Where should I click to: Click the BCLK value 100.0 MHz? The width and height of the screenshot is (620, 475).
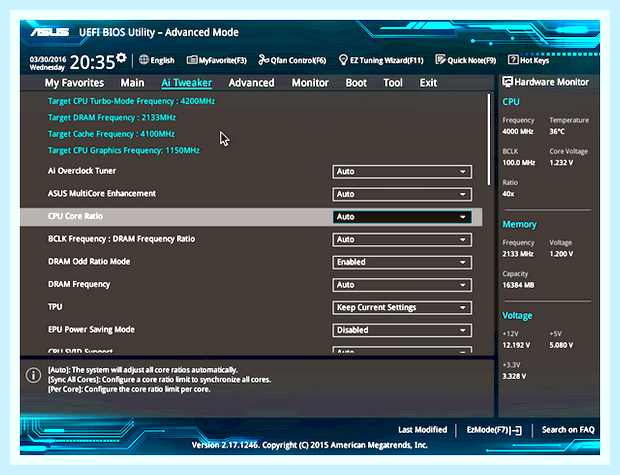tap(518, 163)
